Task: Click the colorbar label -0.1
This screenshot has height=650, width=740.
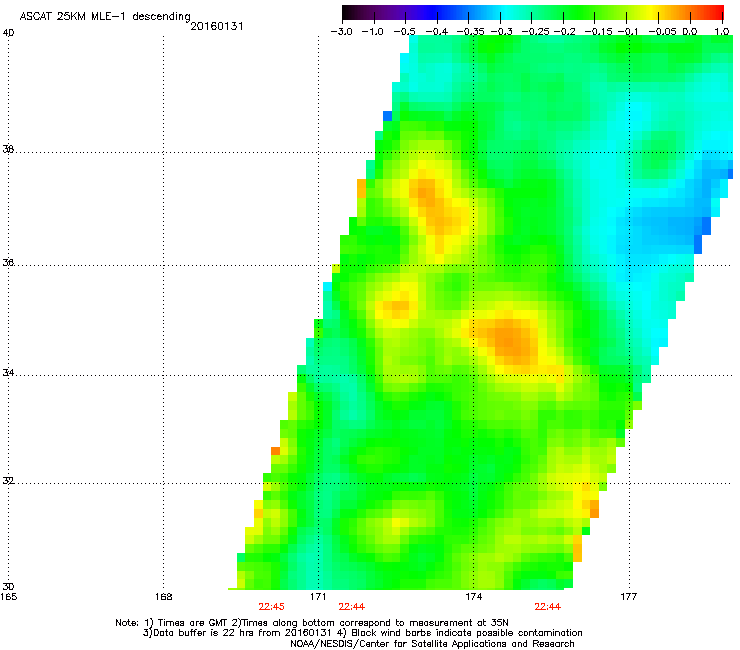Action: (x=628, y=32)
